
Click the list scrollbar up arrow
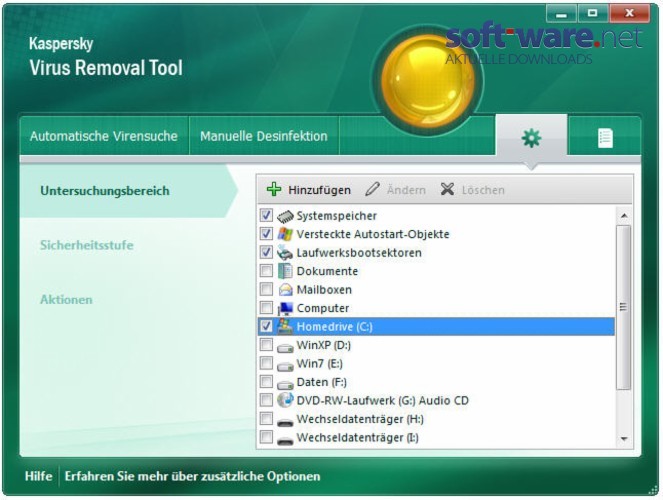pyautogui.click(x=624, y=216)
